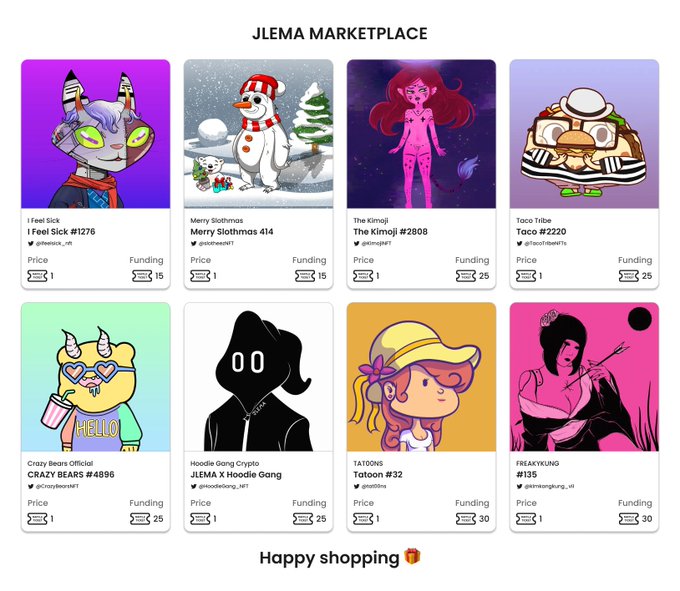Click funding ticket icon on FREAKYKUNG #135 card
Viewport: 680px width, 591px height.
(x=628, y=519)
